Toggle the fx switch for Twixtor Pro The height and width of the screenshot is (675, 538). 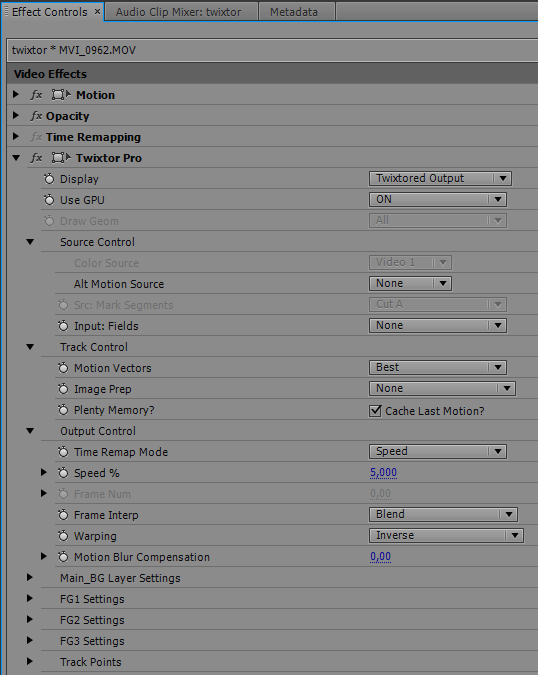(37, 158)
